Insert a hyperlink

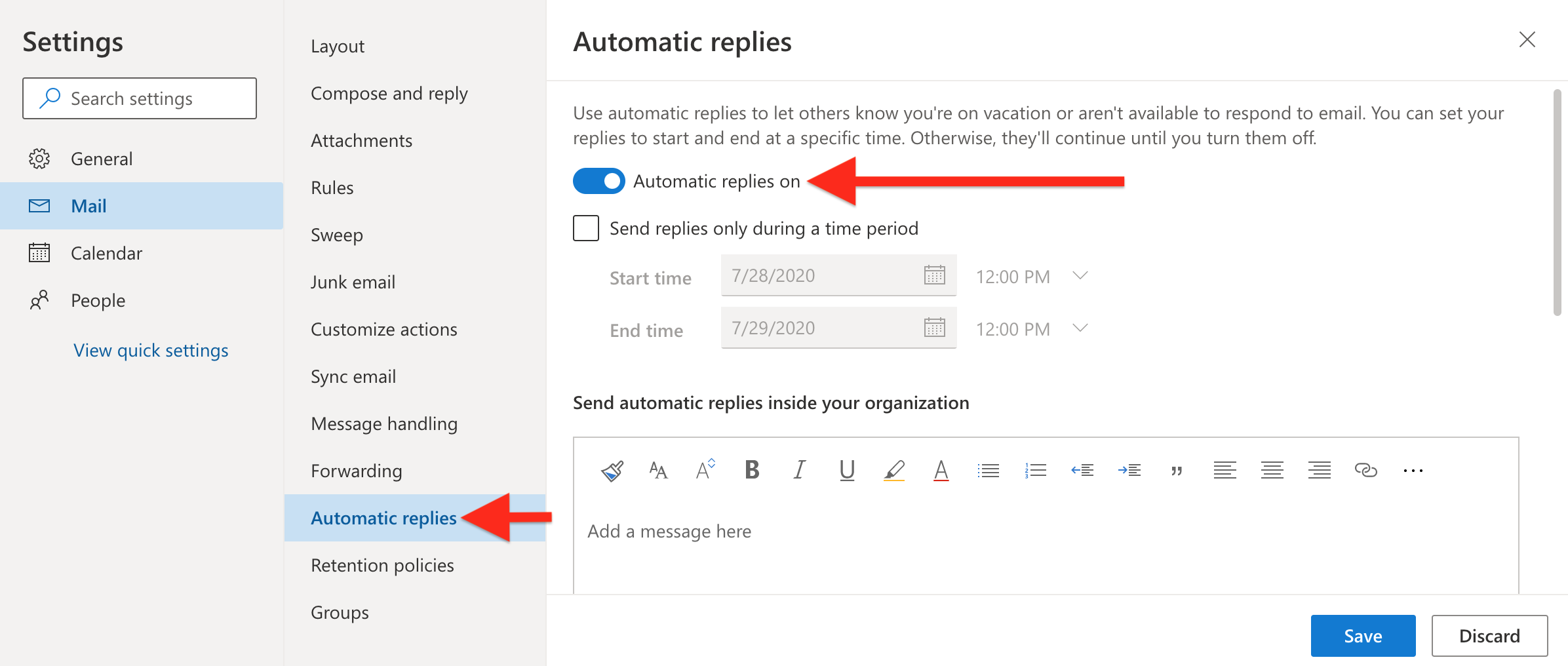[1365, 470]
